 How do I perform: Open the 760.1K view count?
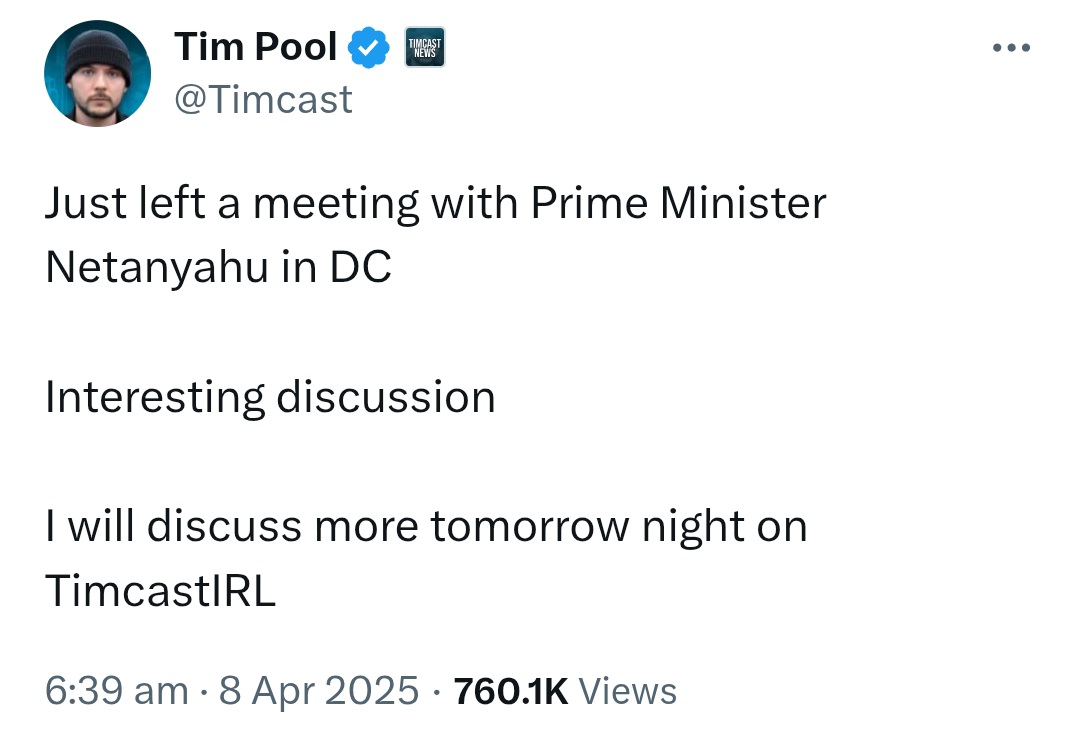pyautogui.click(x=511, y=691)
